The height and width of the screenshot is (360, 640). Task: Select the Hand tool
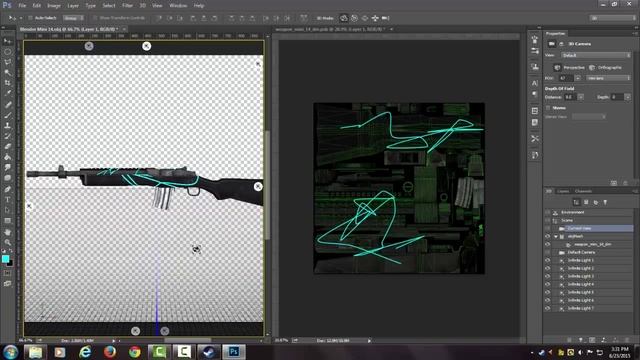click(7, 232)
